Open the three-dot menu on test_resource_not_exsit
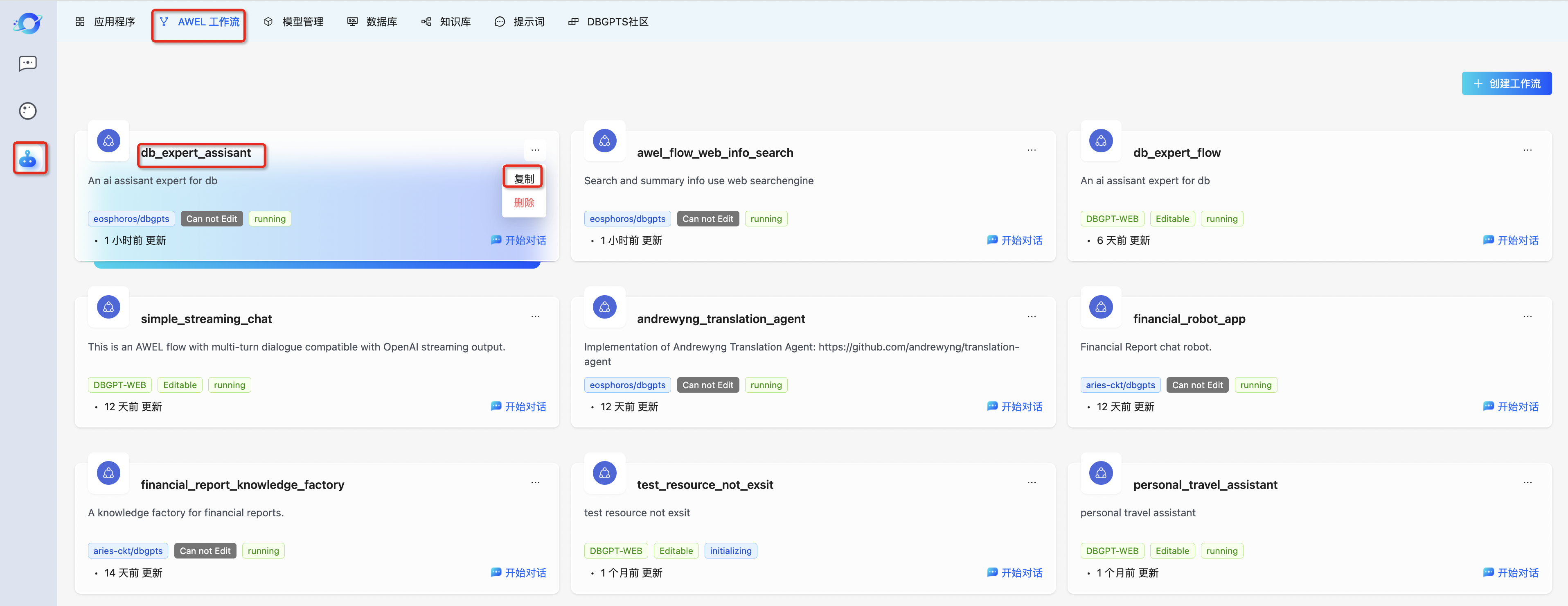Screen dimensions: 1568x606 [x=1031, y=482]
